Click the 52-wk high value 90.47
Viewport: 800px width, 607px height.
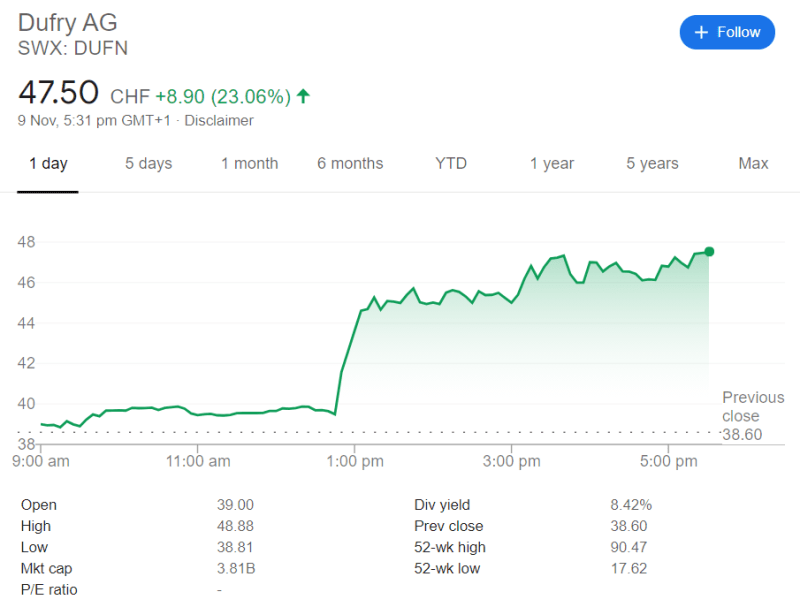coord(629,547)
